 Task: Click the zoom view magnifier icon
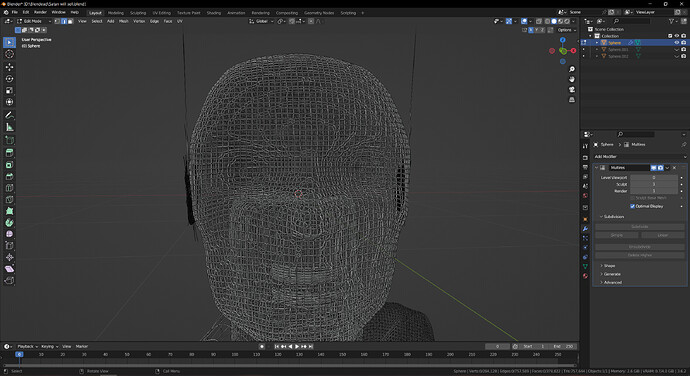coord(572,69)
